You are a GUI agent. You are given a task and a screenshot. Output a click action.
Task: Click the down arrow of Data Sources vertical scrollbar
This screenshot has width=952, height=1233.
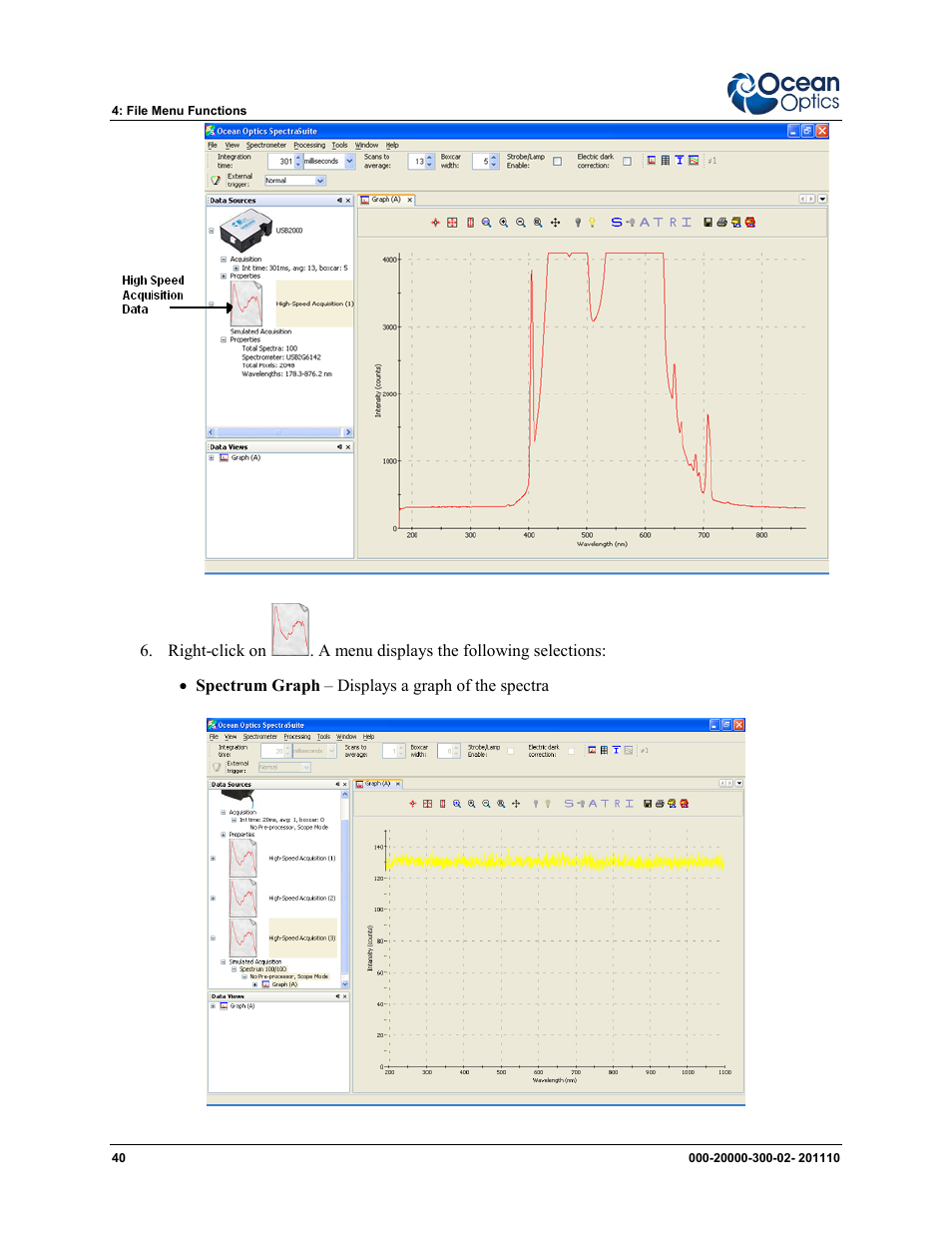click(345, 984)
